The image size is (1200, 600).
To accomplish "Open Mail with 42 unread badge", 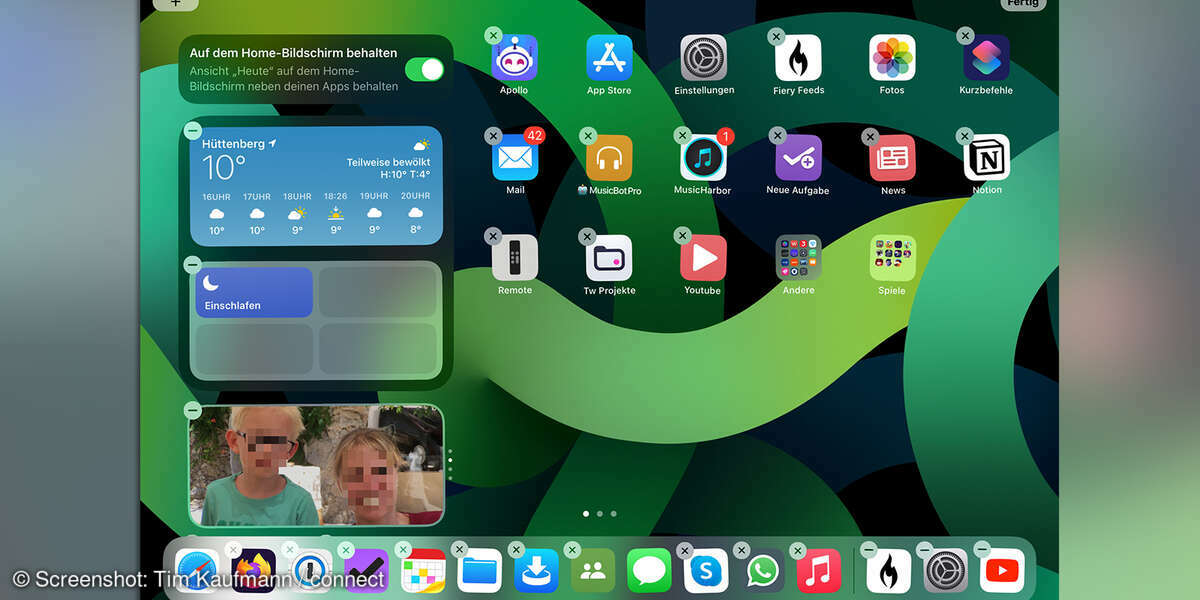I will [515, 158].
